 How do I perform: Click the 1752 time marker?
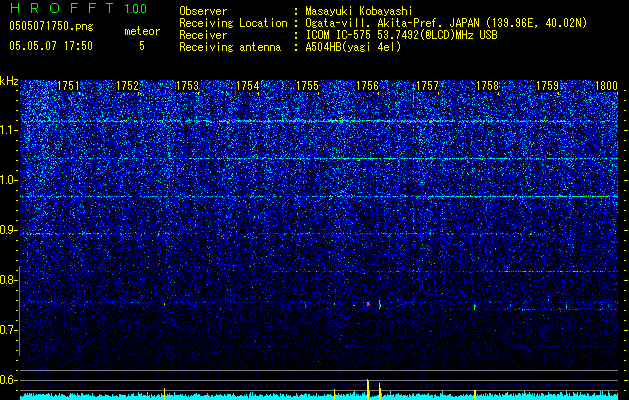coord(127,86)
